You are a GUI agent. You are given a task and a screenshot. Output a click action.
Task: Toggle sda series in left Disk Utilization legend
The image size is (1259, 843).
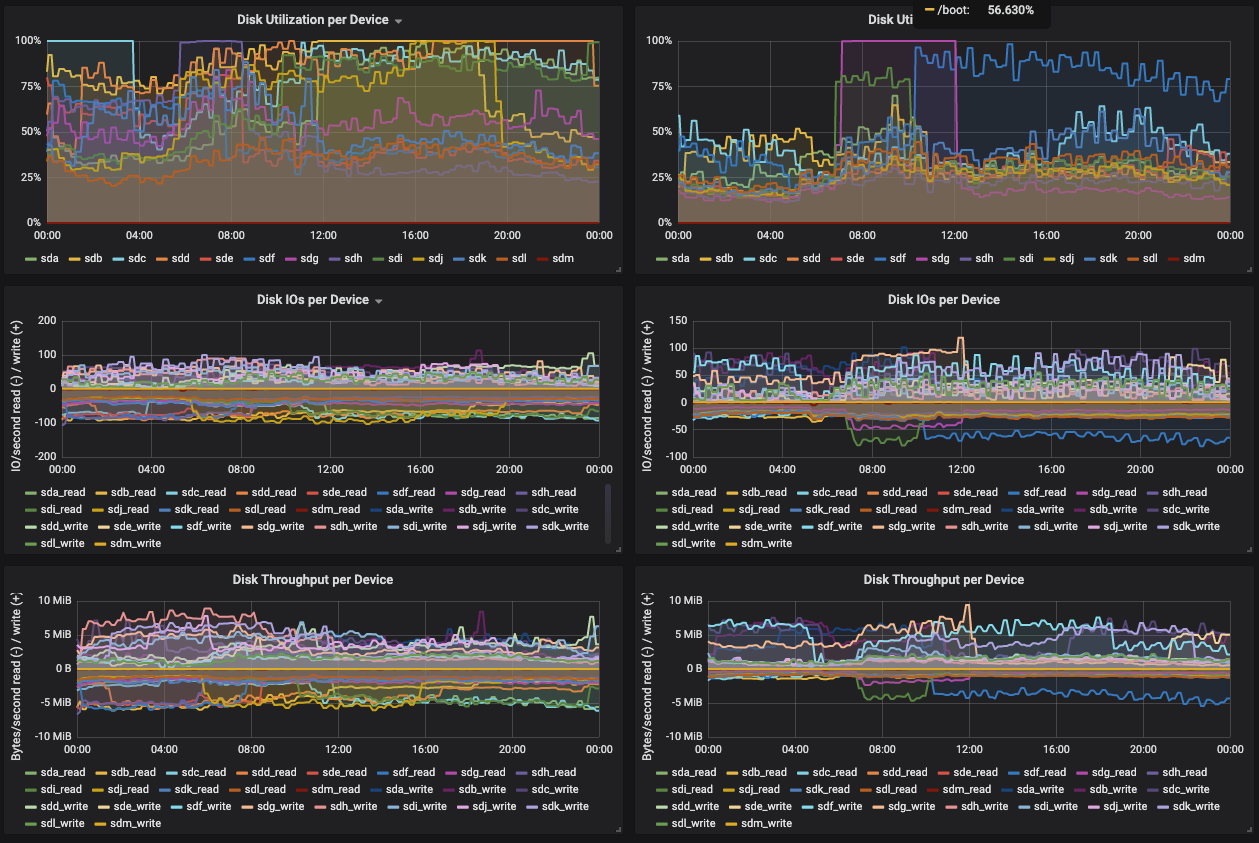(x=46, y=259)
